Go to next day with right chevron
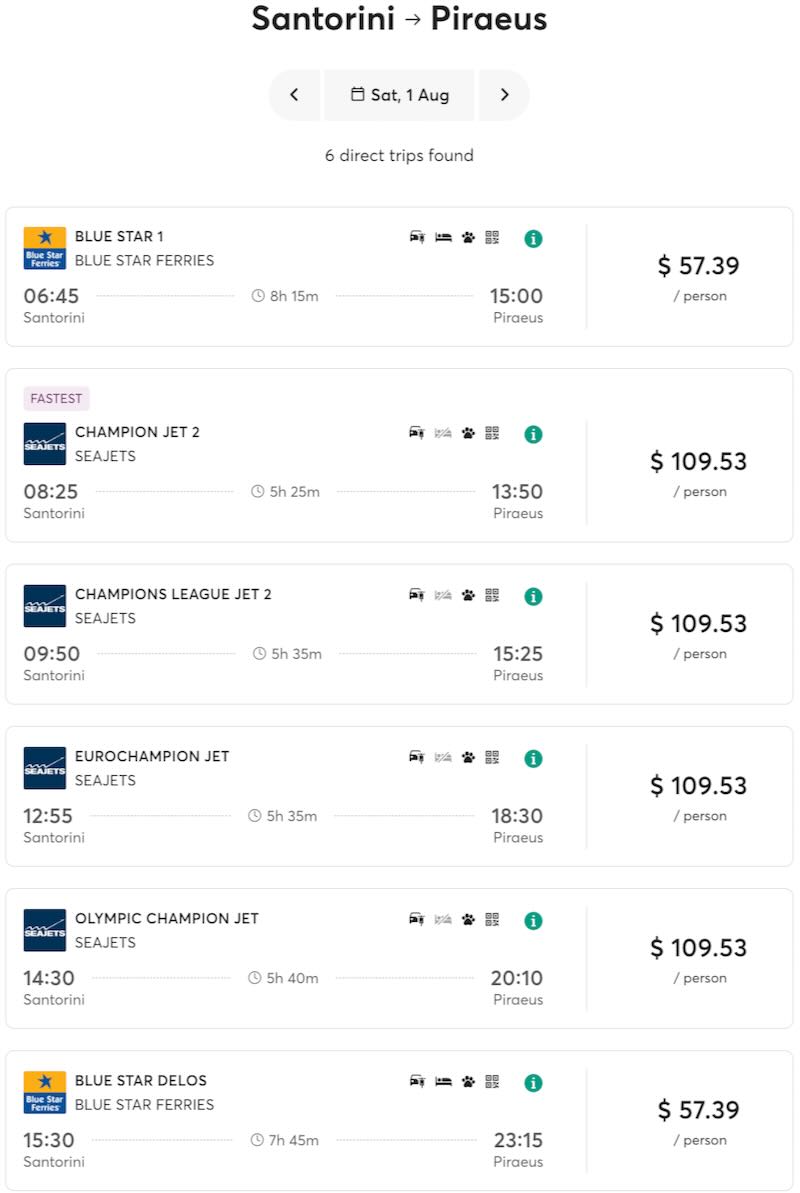 pyautogui.click(x=504, y=95)
